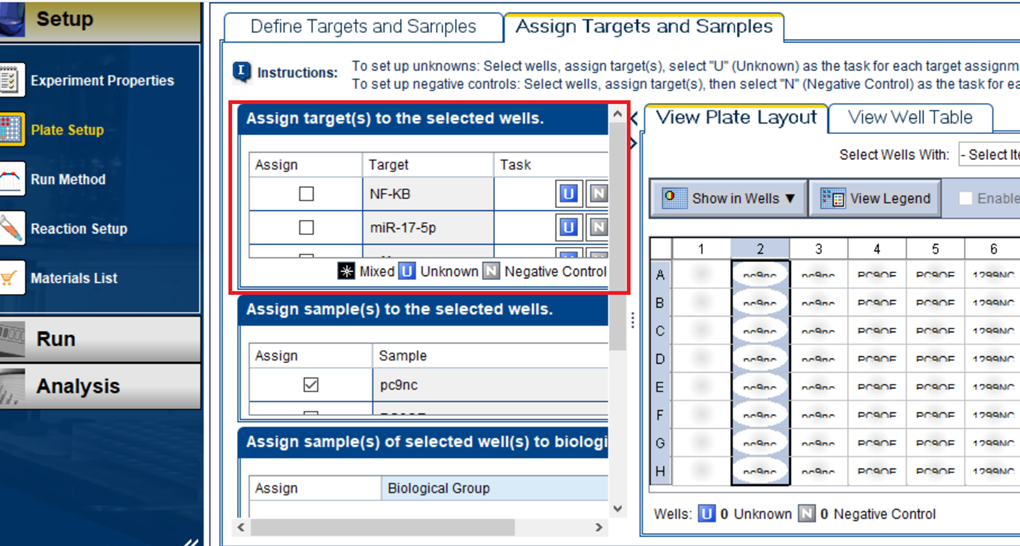
Task: Expand the Setup section header
Action: coord(101,21)
